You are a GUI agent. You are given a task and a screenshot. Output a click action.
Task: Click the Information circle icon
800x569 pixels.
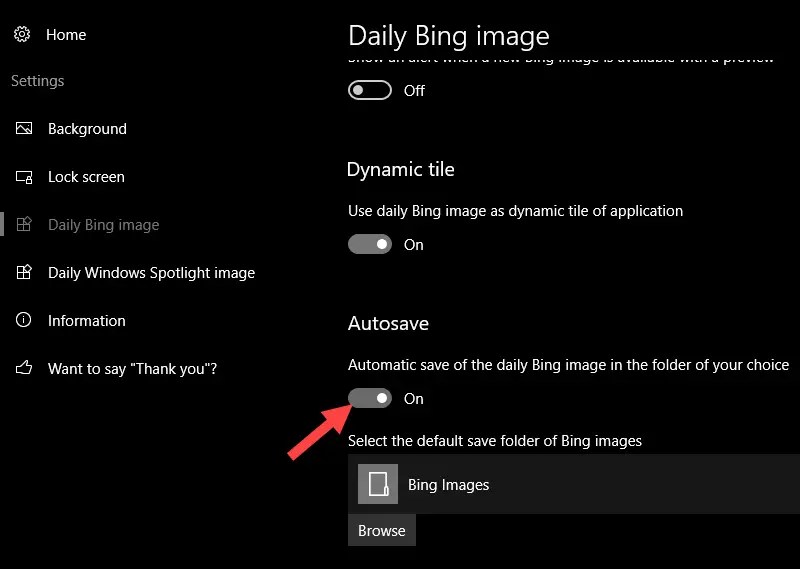23,320
